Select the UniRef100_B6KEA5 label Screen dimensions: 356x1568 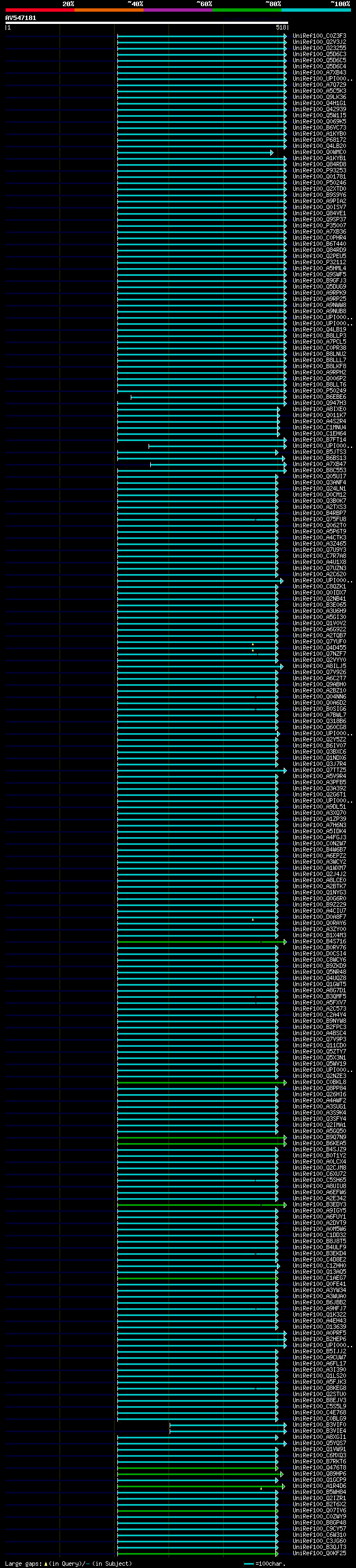tap(319, 1144)
